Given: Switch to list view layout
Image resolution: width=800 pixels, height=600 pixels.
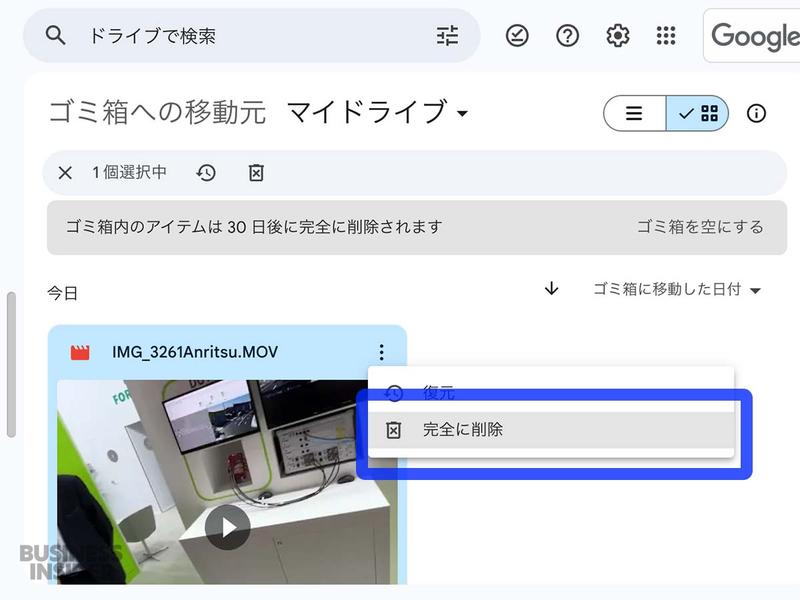Looking at the screenshot, I should click(634, 113).
